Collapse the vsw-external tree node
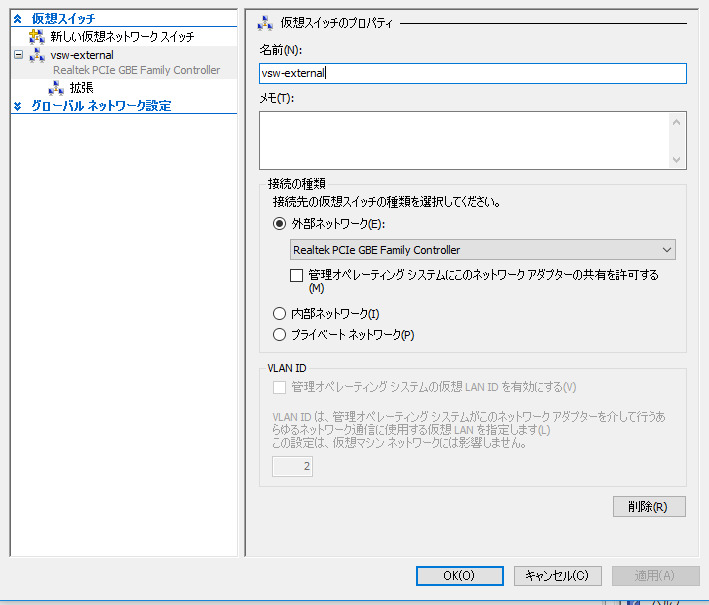The width and height of the screenshot is (709, 605). tap(18, 55)
